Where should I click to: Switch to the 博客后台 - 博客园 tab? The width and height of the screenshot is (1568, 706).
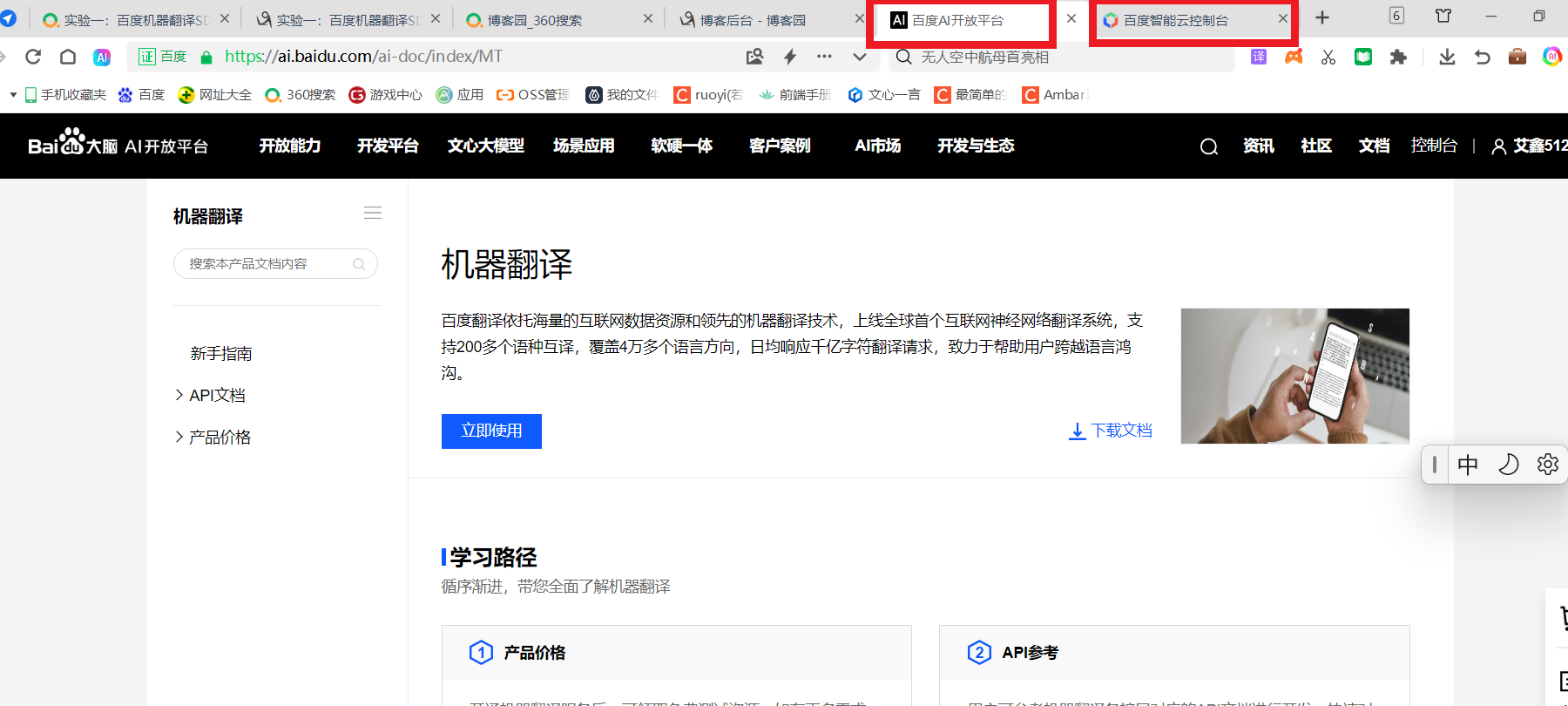754,20
